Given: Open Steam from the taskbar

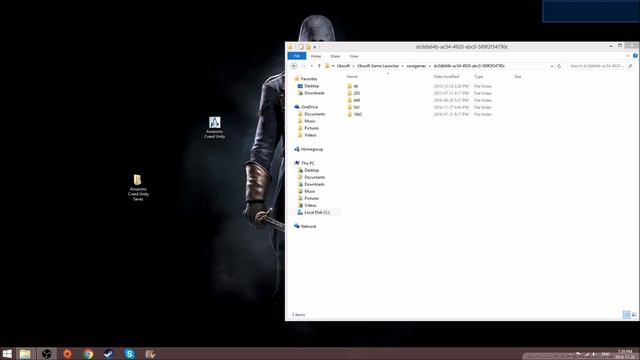Looking at the screenshot, I should [109, 353].
